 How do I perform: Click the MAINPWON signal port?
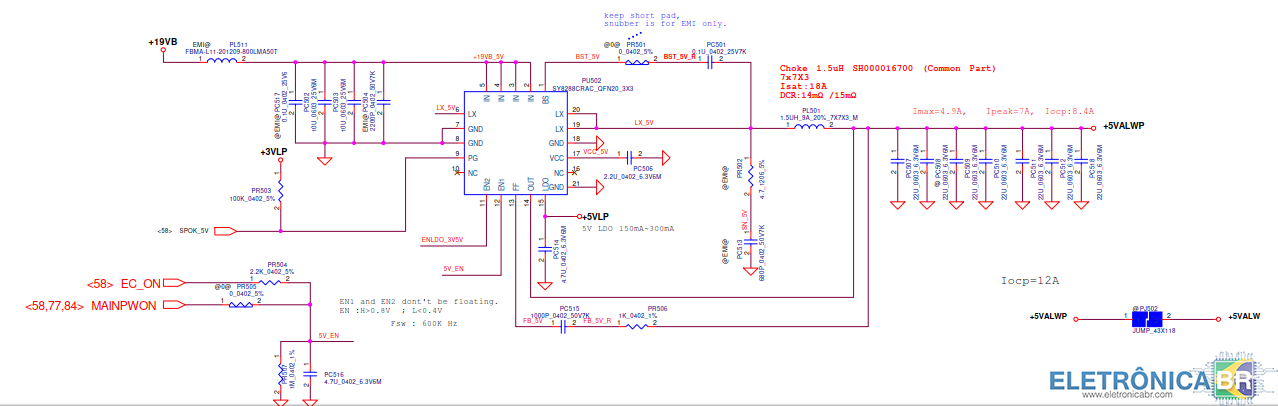pyautogui.click(x=173, y=305)
